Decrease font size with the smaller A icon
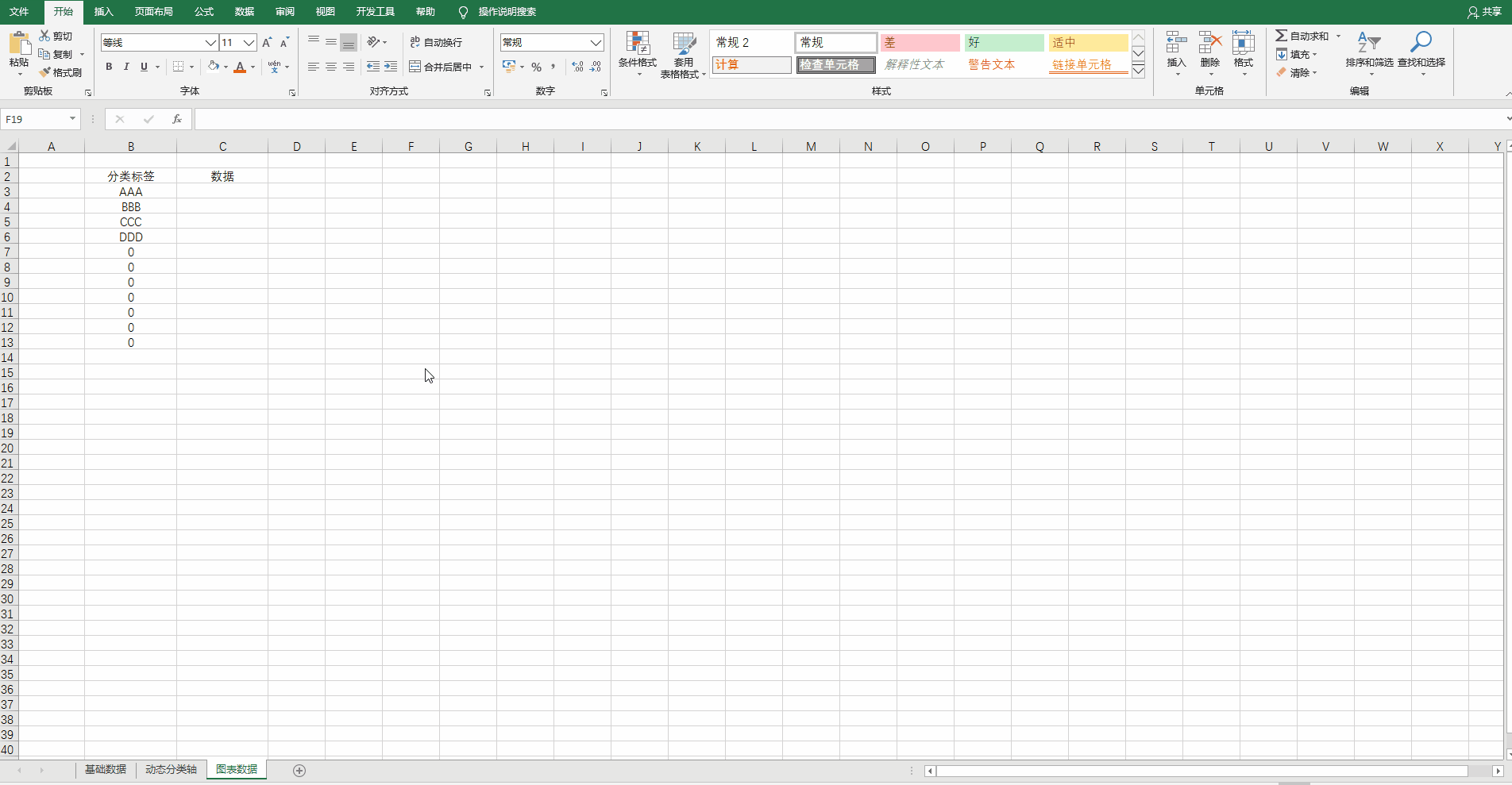The height and width of the screenshot is (785, 1512). pos(284,42)
